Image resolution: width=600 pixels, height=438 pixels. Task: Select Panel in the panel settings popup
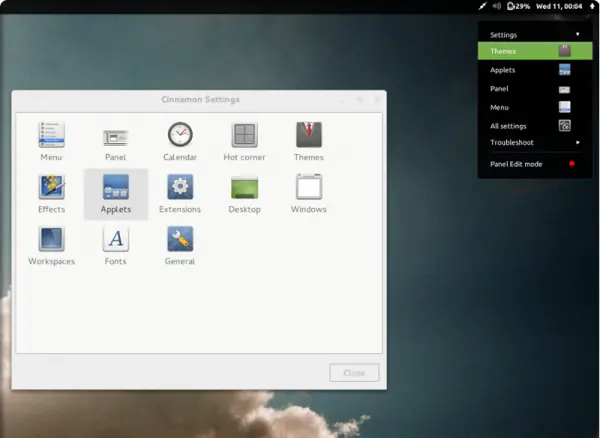tap(535, 89)
